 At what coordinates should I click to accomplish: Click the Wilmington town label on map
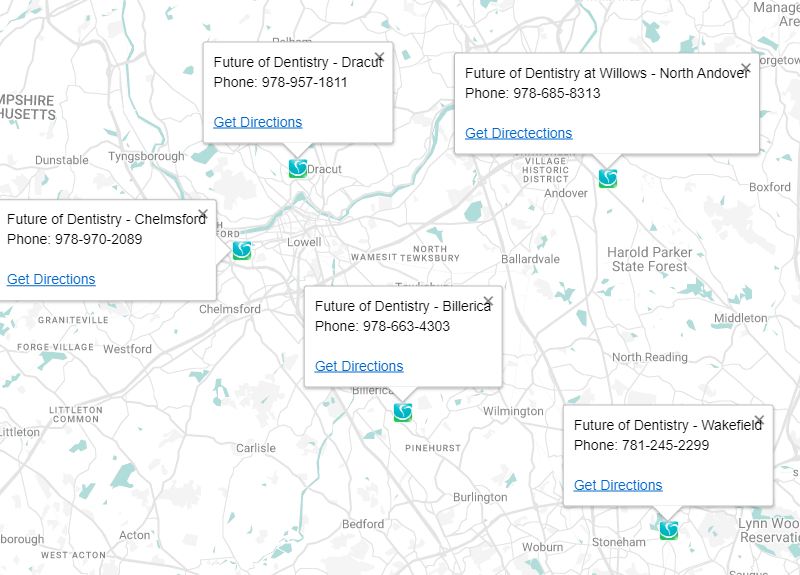click(x=513, y=411)
